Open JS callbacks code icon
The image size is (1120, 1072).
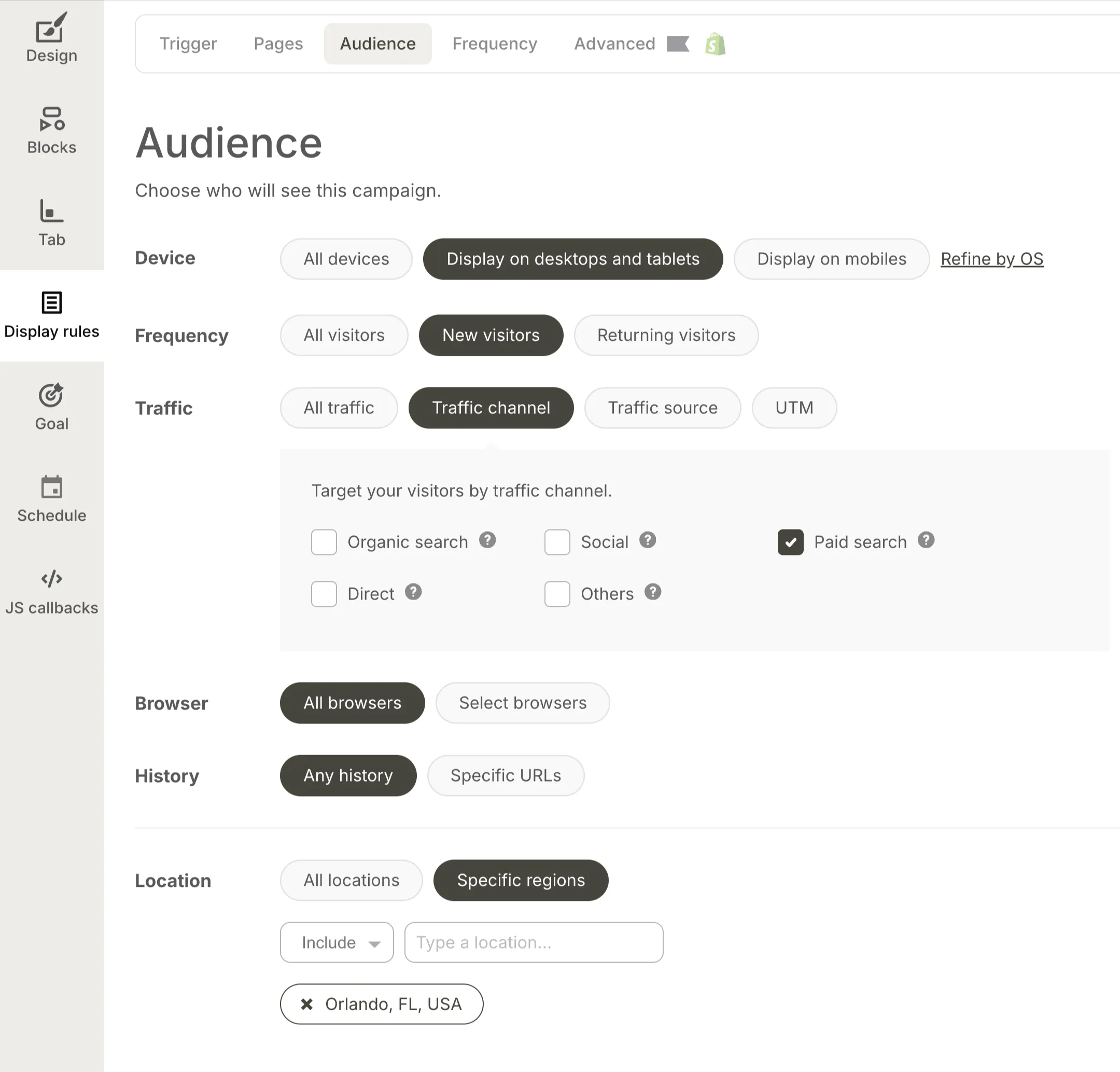pos(51,579)
